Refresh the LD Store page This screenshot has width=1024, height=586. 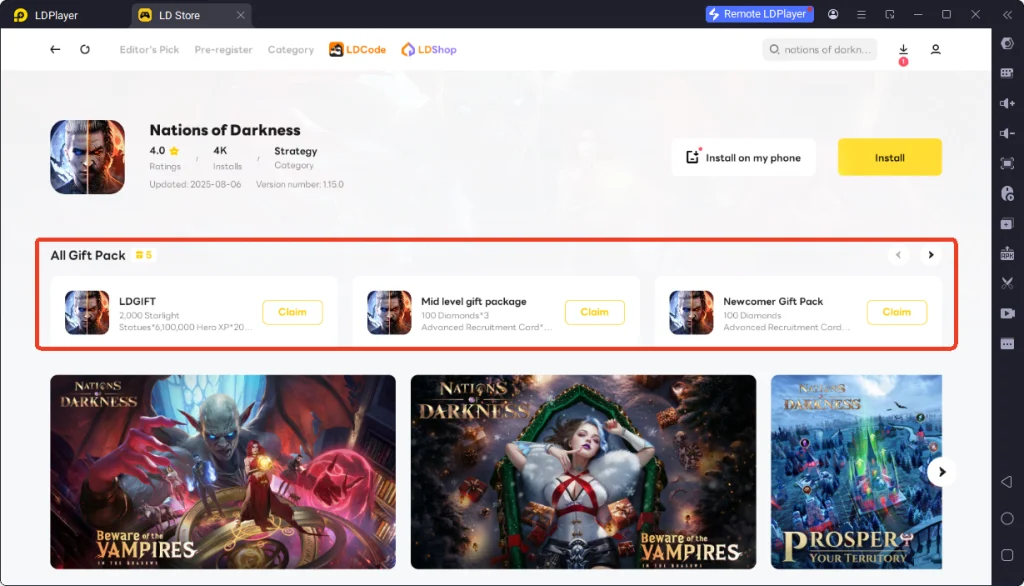(85, 50)
